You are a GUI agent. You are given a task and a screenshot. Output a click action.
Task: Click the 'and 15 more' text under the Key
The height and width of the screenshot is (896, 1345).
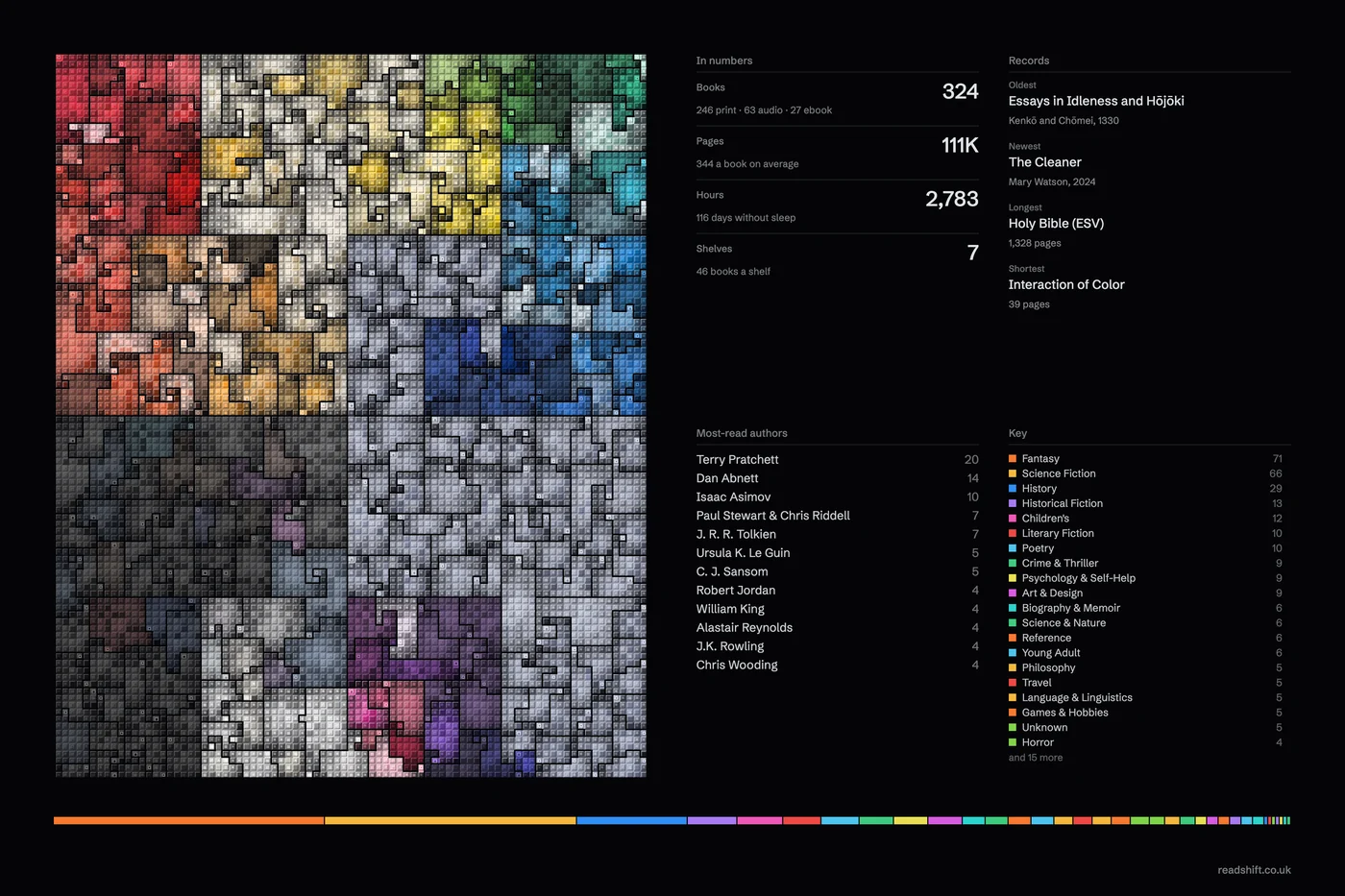pyautogui.click(x=1036, y=758)
